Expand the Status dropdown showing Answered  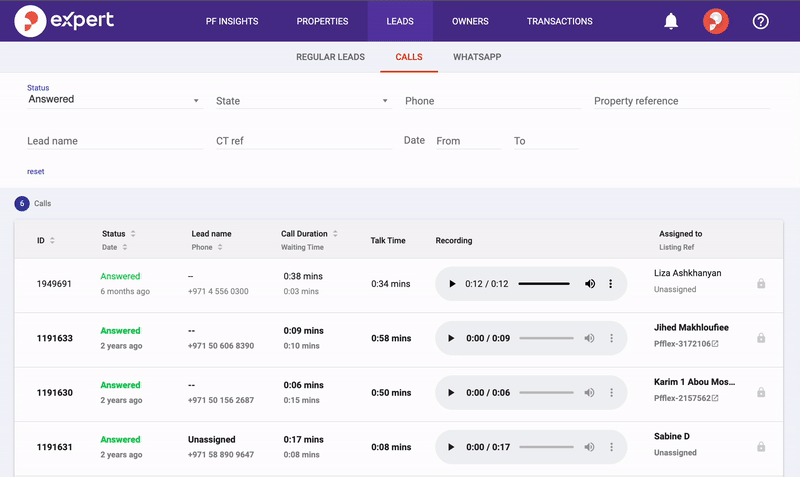(114, 100)
